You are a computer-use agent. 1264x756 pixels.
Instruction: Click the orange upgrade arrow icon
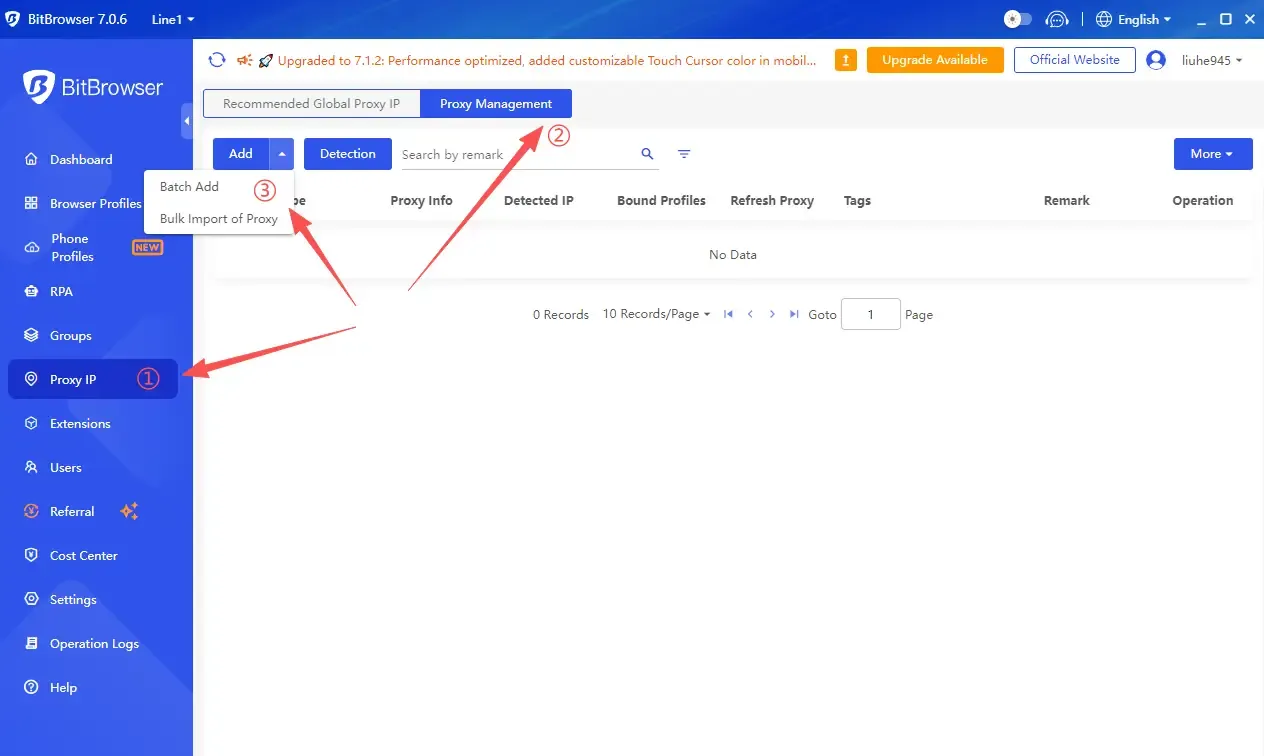pyautogui.click(x=845, y=60)
